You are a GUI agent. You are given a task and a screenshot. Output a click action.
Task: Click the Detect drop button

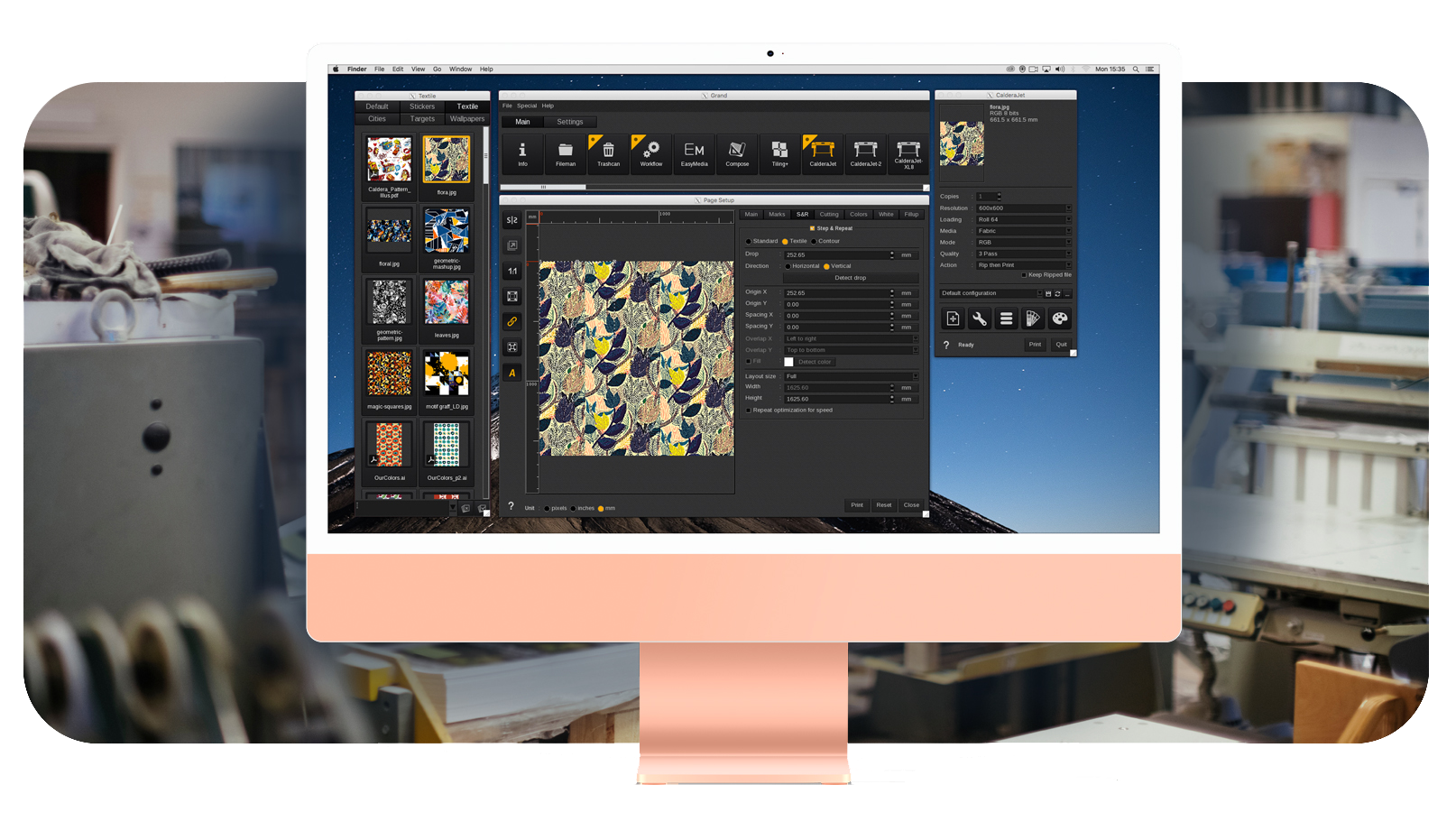[850, 278]
